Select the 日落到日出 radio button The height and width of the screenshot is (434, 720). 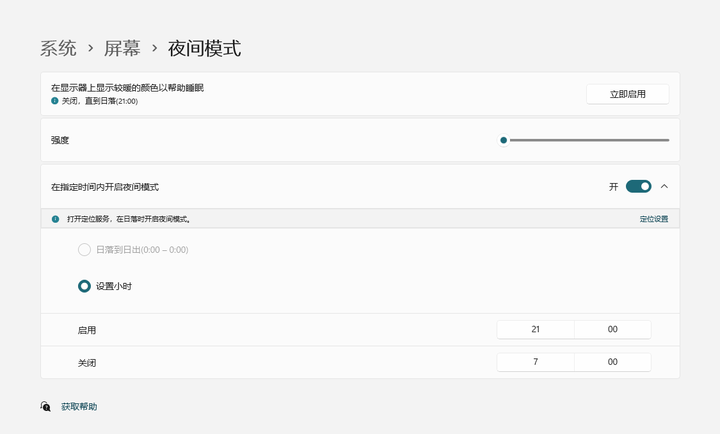point(84,250)
